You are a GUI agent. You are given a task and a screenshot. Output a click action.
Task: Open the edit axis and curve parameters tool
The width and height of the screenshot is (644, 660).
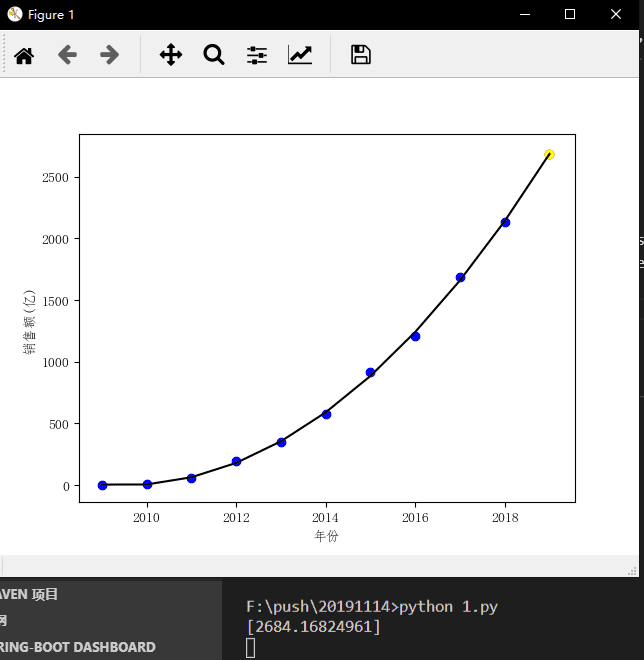[x=300, y=55]
